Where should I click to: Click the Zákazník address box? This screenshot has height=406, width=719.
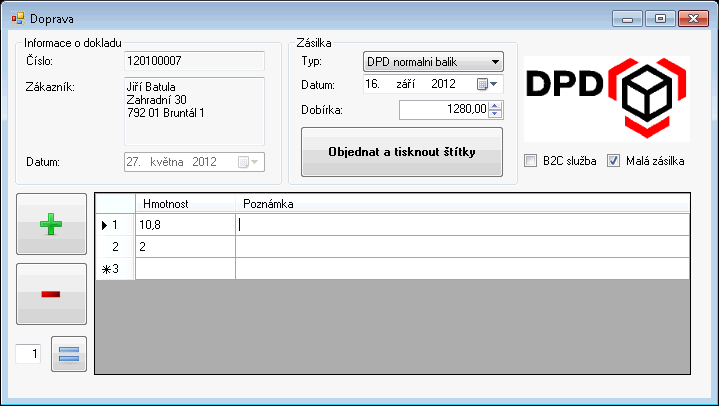[x=194, y=111]
